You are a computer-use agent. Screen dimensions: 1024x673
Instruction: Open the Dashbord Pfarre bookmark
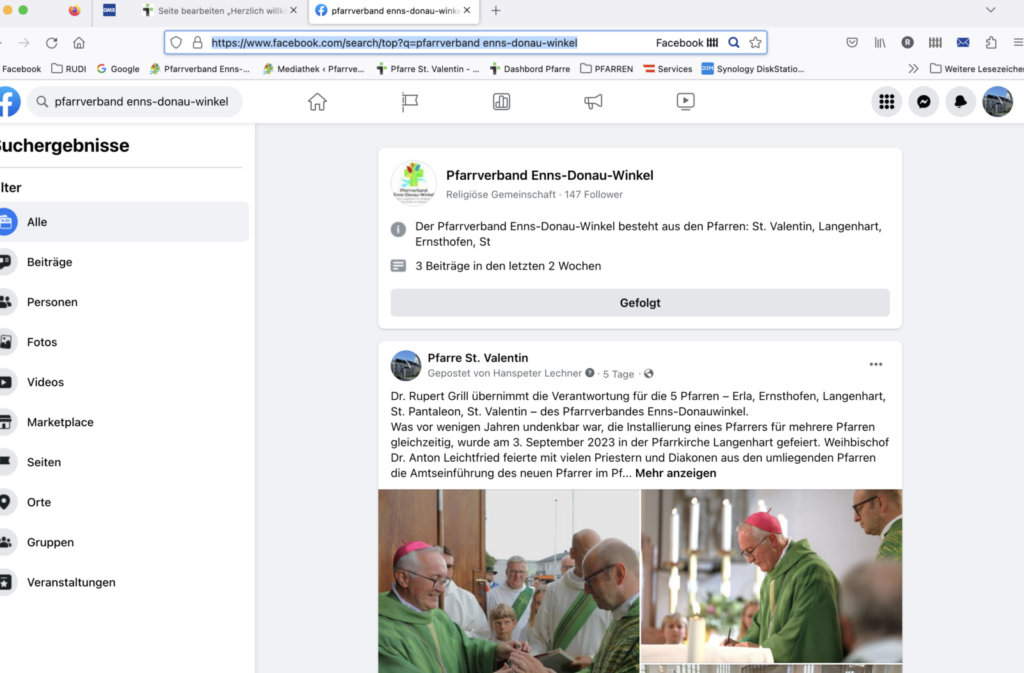(530, 69)
